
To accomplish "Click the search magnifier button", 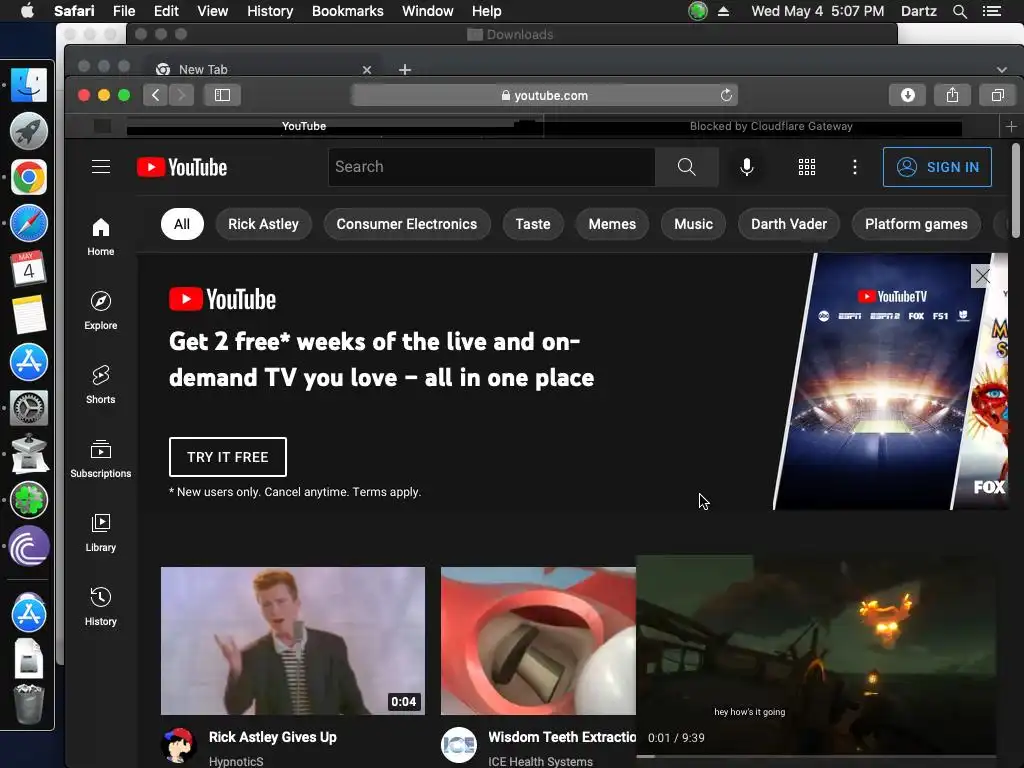I will pyautogui.click(x=686, y=167).
